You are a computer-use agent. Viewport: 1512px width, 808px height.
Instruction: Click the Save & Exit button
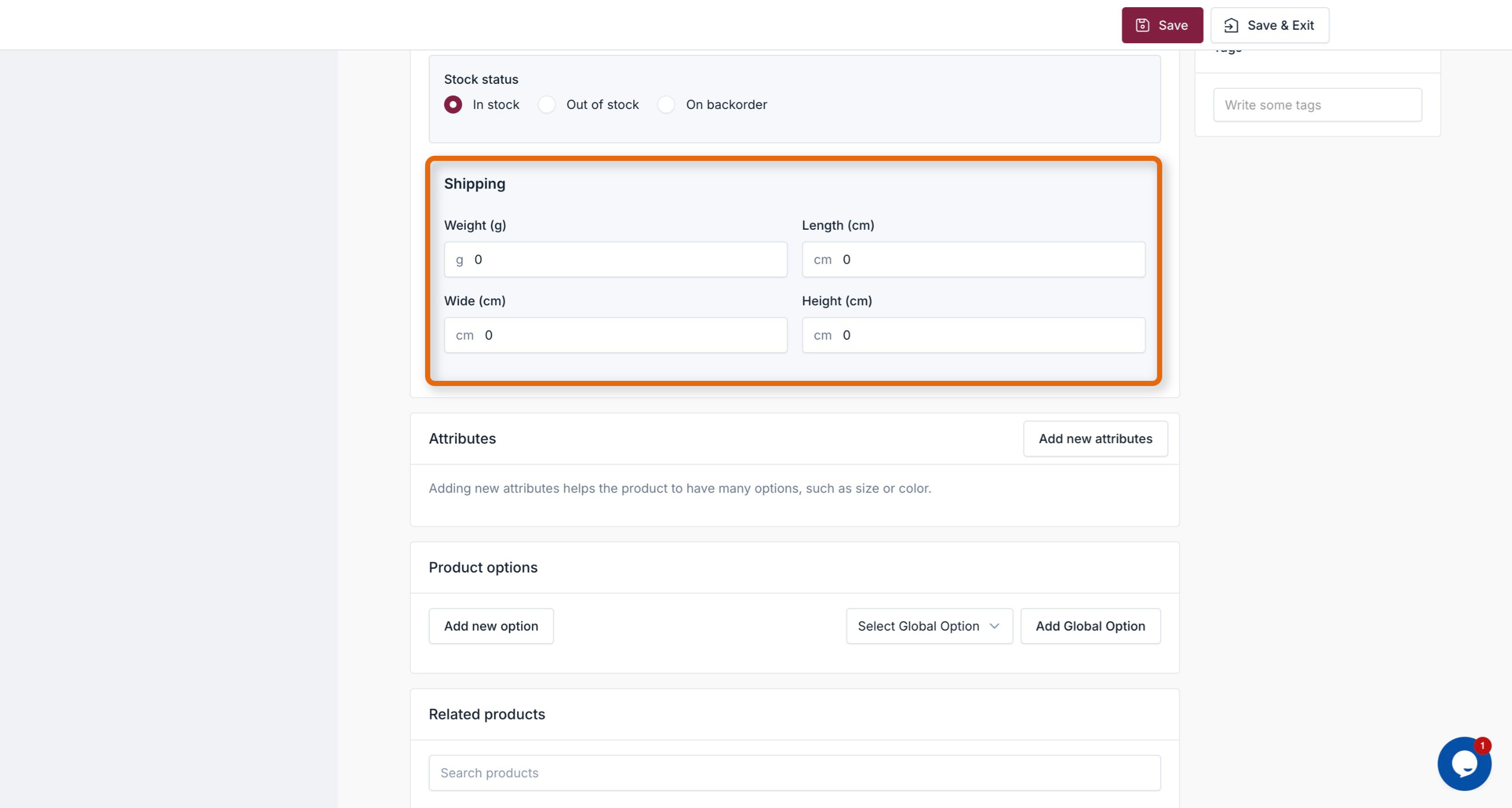(1269, 25)
